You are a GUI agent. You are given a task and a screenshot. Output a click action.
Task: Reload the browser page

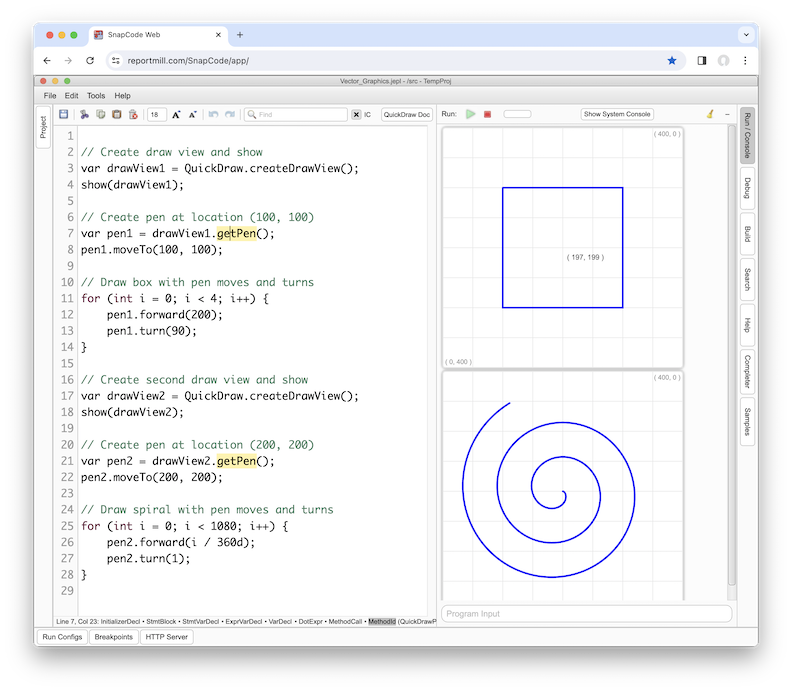(90, 61)
